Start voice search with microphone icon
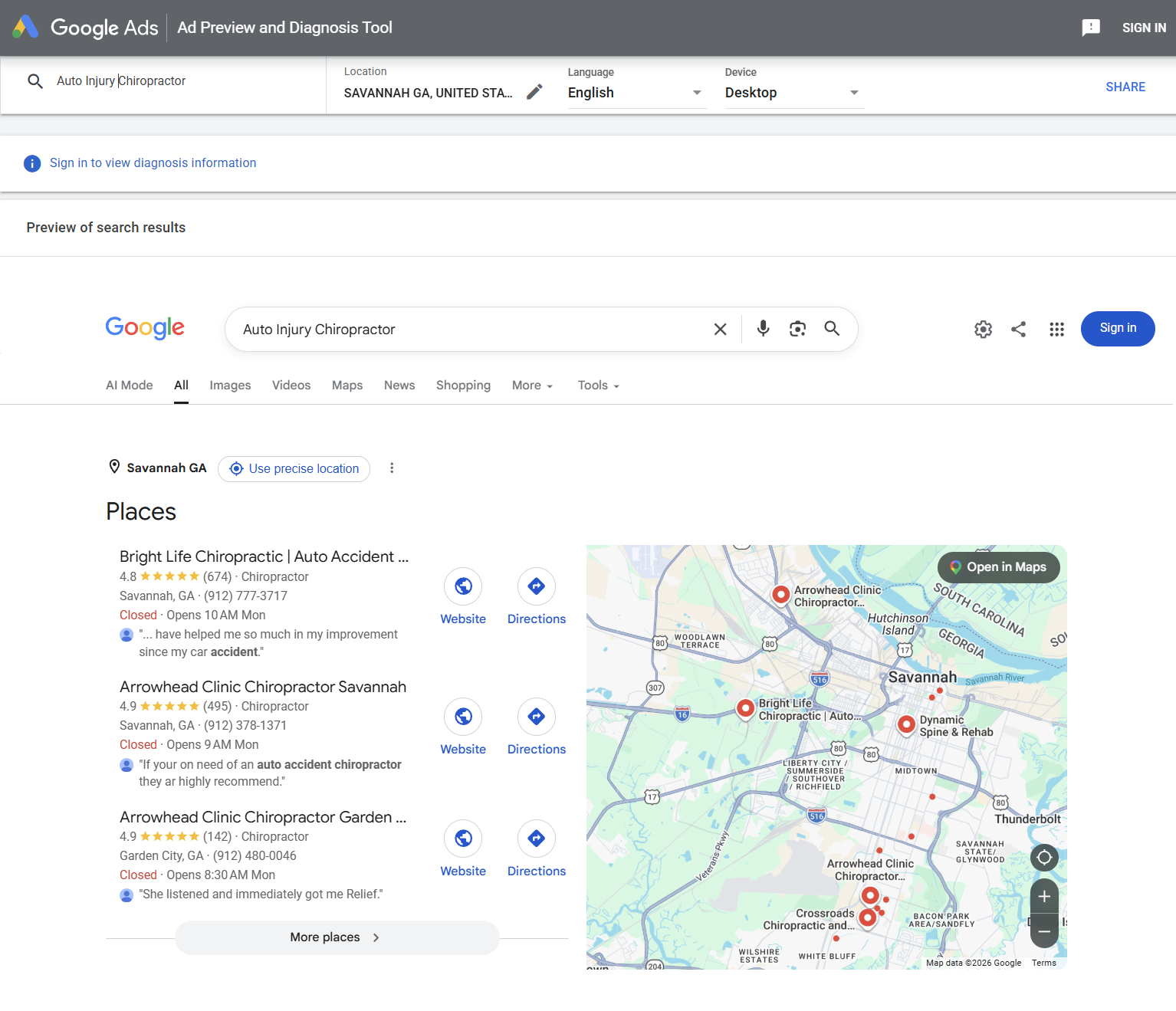The image size is (1176, 1011). click(x=764, y=329)
